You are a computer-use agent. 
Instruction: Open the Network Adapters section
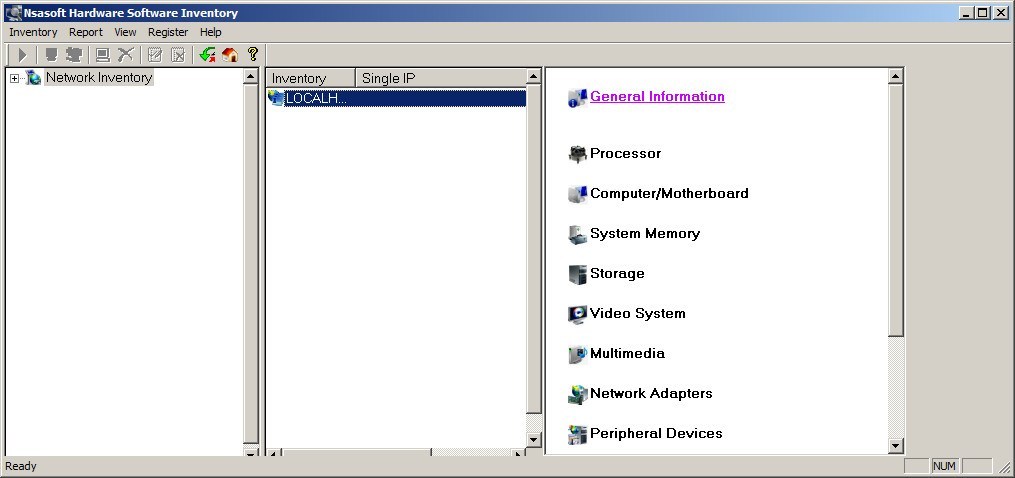tap(651, 393)
